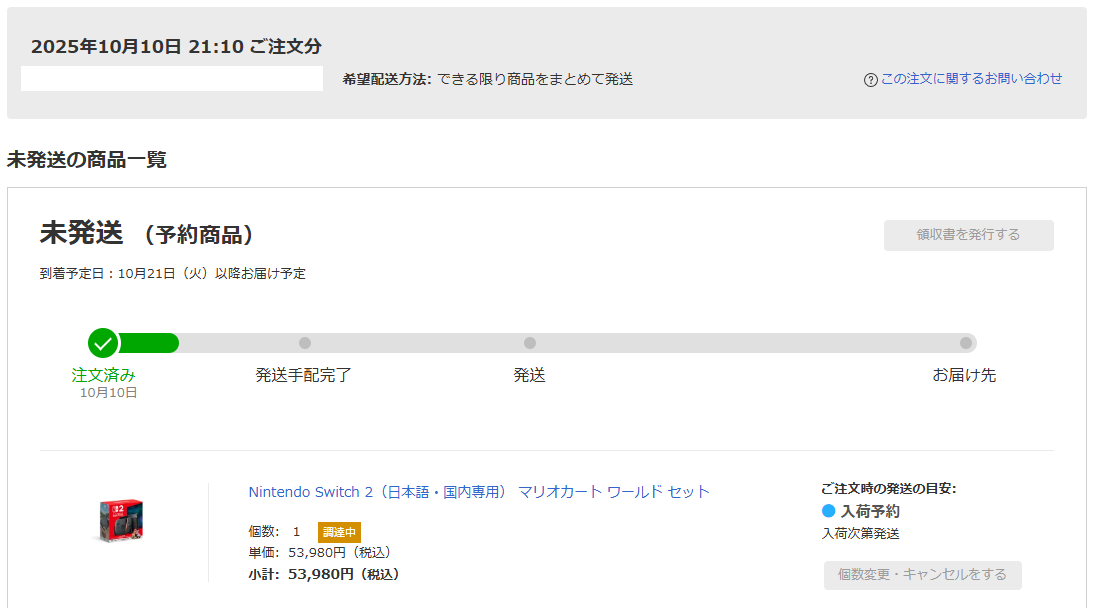Click the orange 調達中 status badge
Image resolution: width=1094 pixels, height=608 pixels.
point(339,532)
